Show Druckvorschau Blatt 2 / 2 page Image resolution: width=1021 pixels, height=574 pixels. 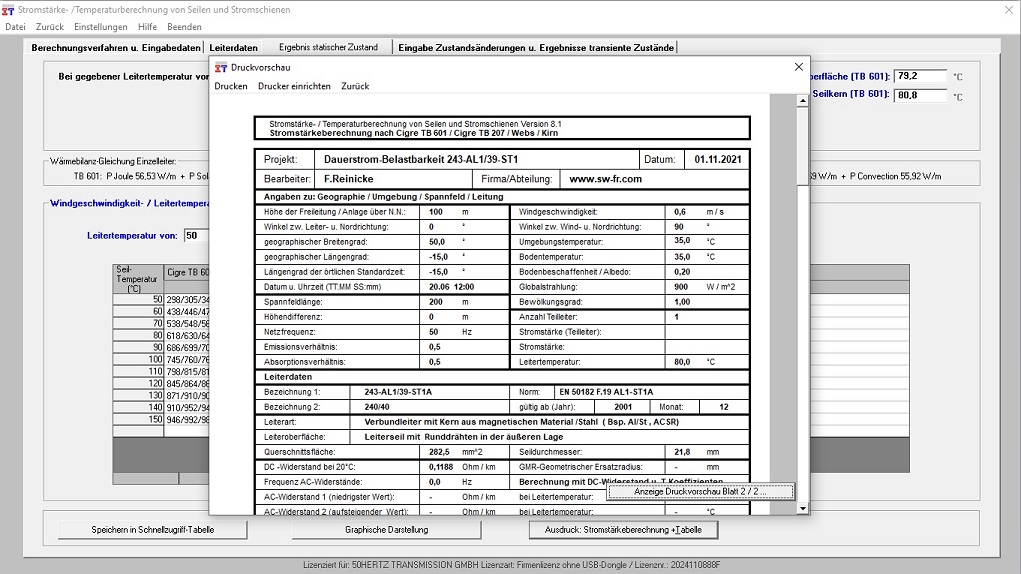[x=700, y=492]
